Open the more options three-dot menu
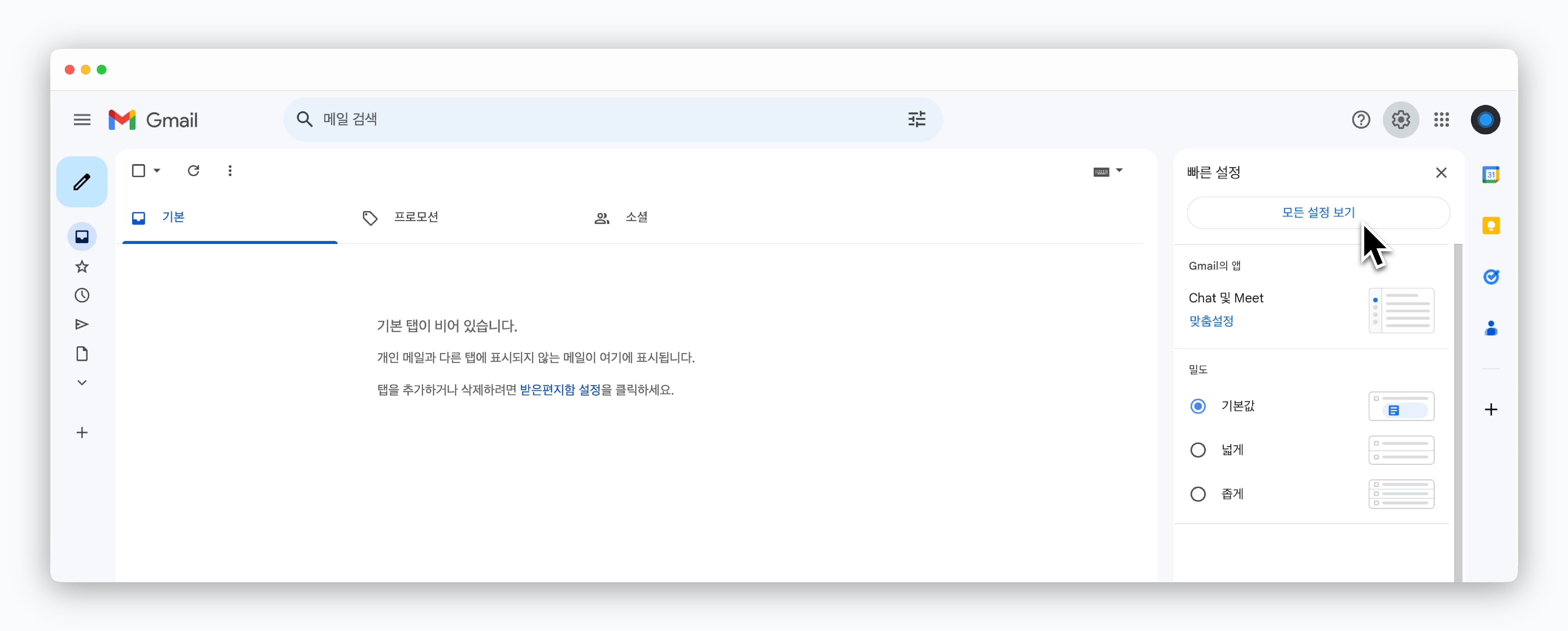1568x631 pixels. point(229,170)
